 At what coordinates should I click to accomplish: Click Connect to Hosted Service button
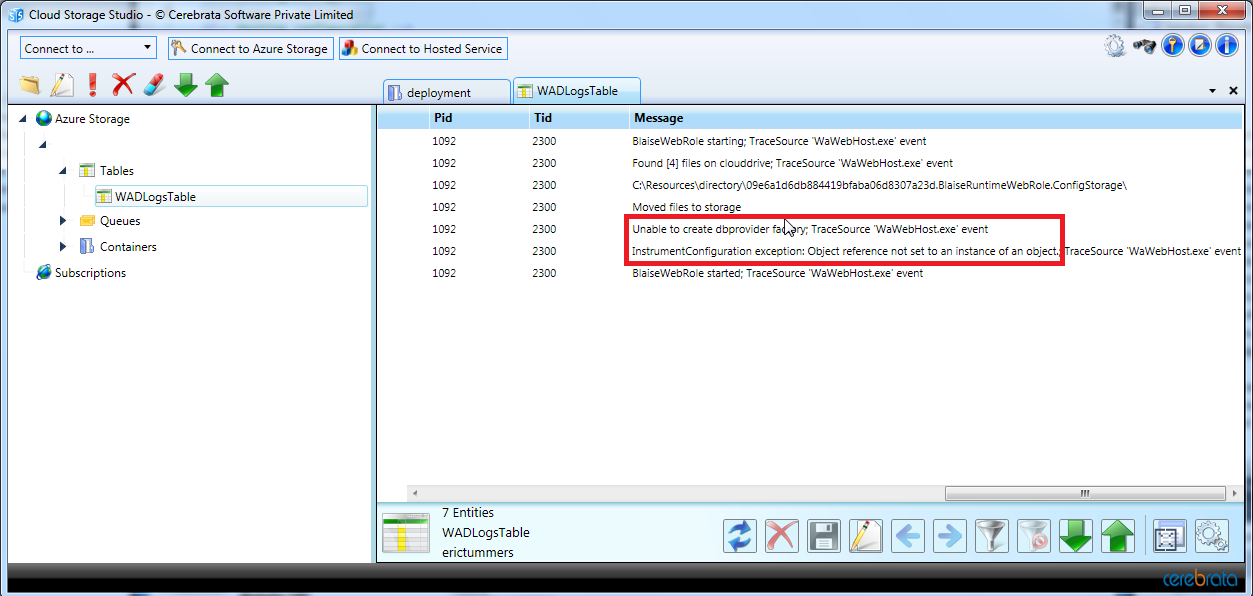click(x=422, y=48)
